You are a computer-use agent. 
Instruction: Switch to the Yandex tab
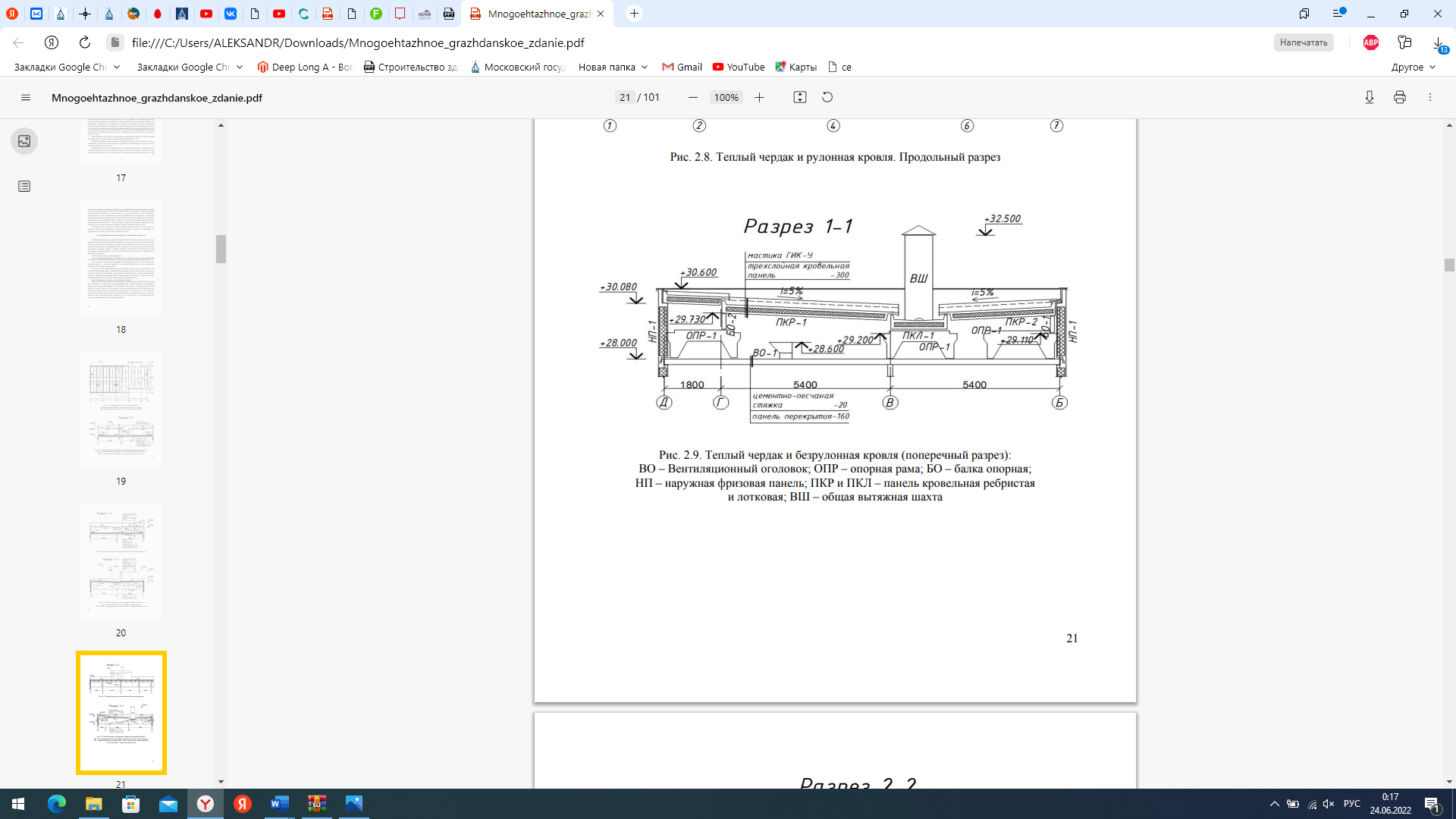tap(12, 14)
